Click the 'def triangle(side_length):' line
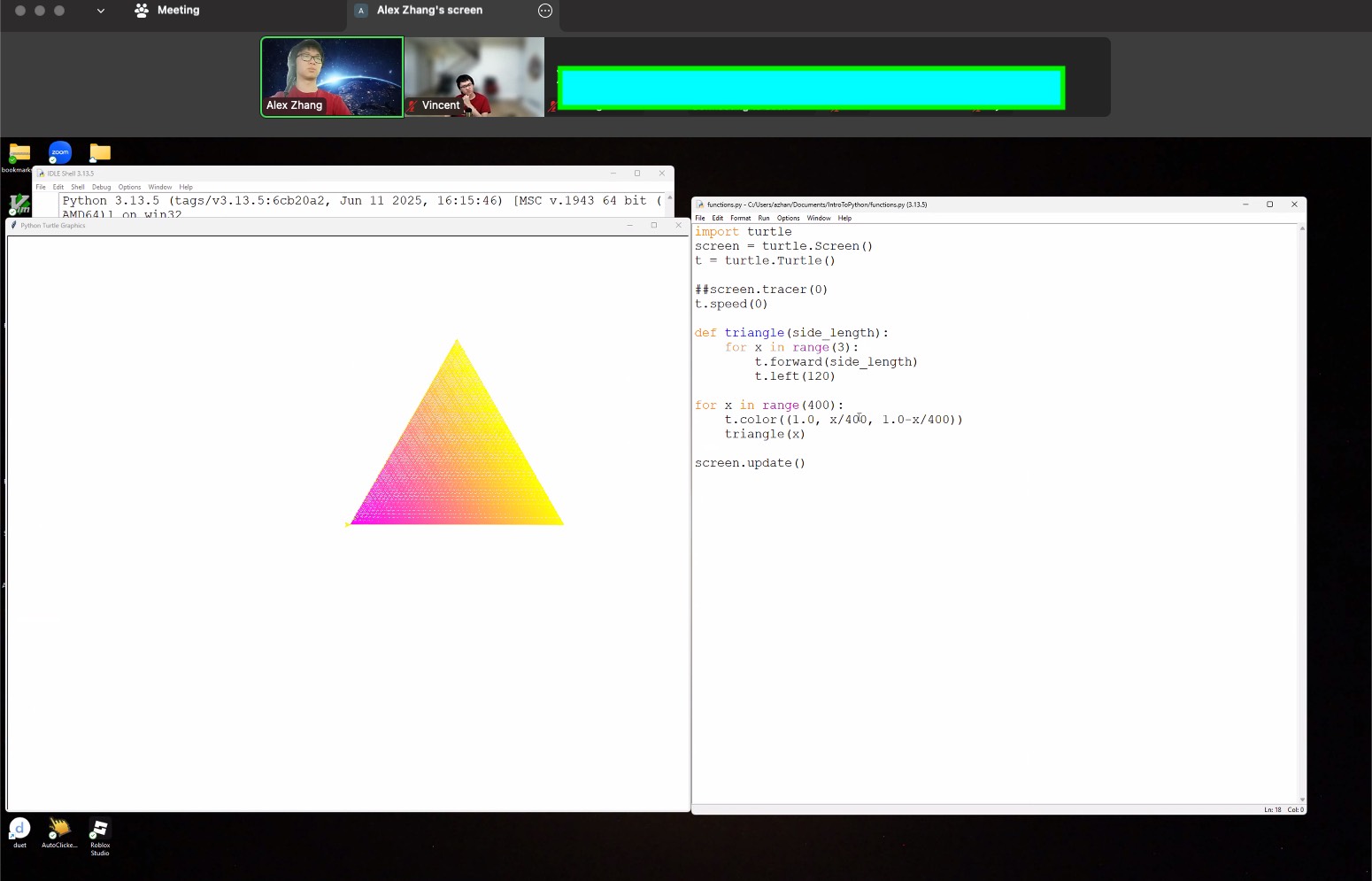The image size is (1372, 881). click(791, 333)
